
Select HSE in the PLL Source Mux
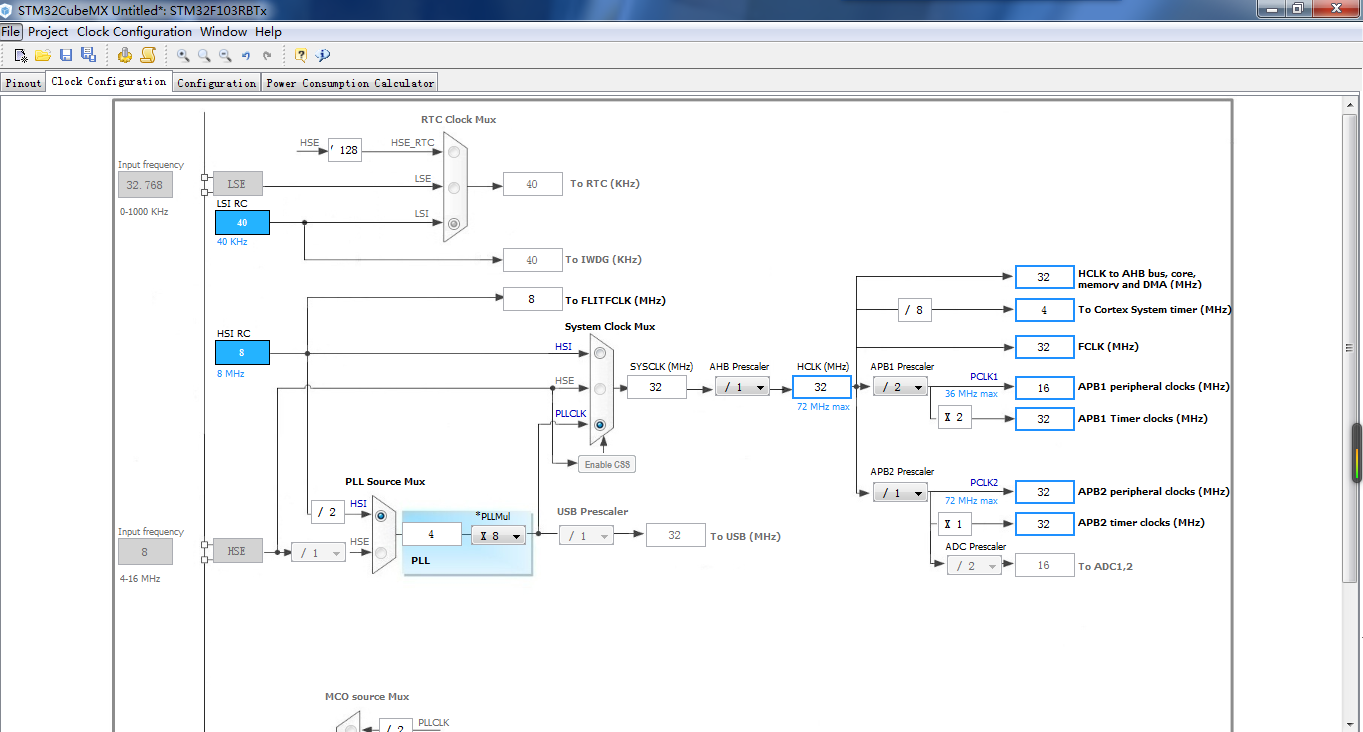tap(380, 552)
